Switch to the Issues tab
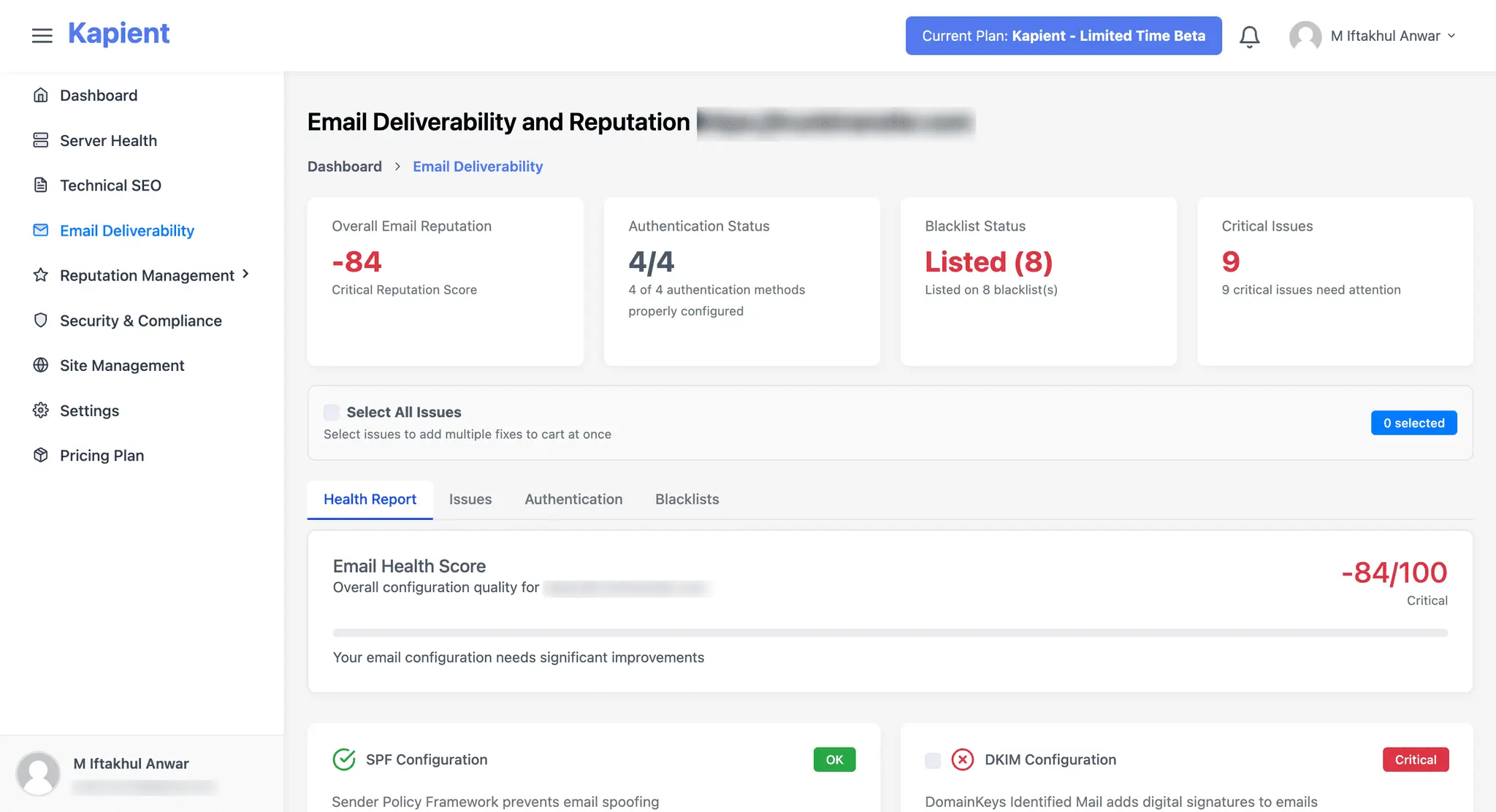Image resolution: width=1496 pixels, height=812 pixels. 470,499
